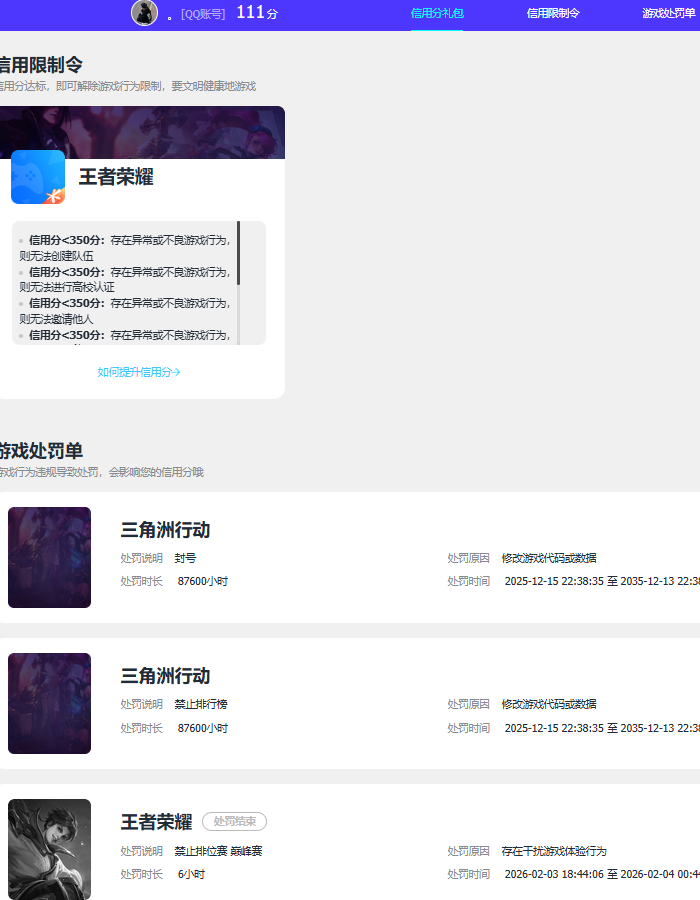700x900 pixels.
Task: Click the 6小时 penalty duration
Action: coord(191,874)
